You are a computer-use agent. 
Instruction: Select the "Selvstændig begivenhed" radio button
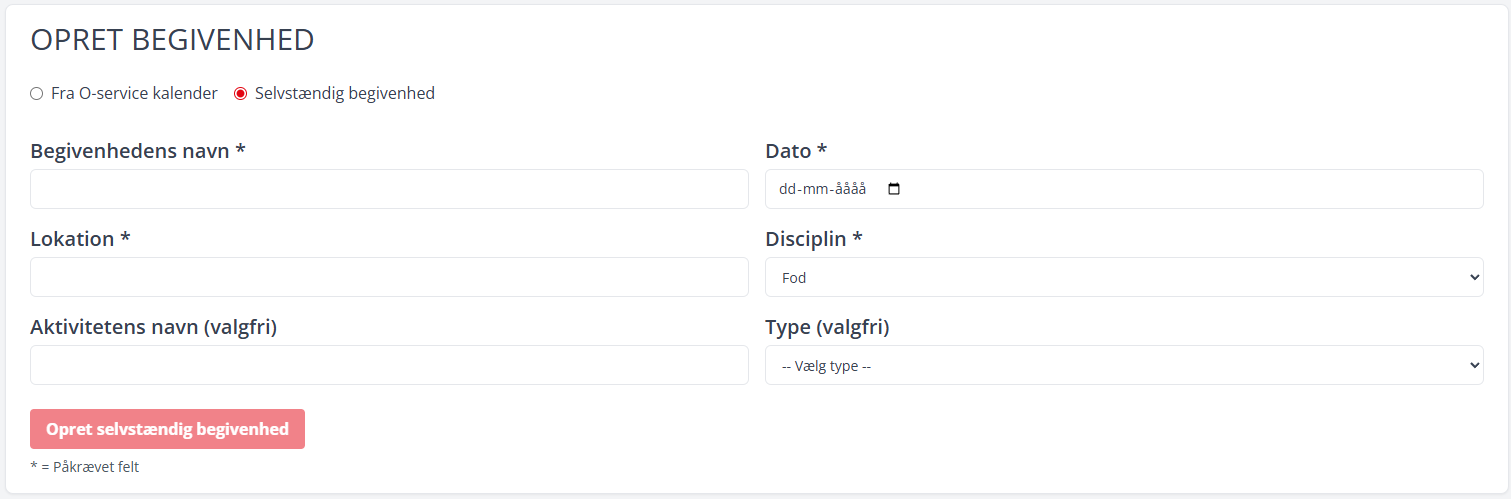tap(240, 94)
